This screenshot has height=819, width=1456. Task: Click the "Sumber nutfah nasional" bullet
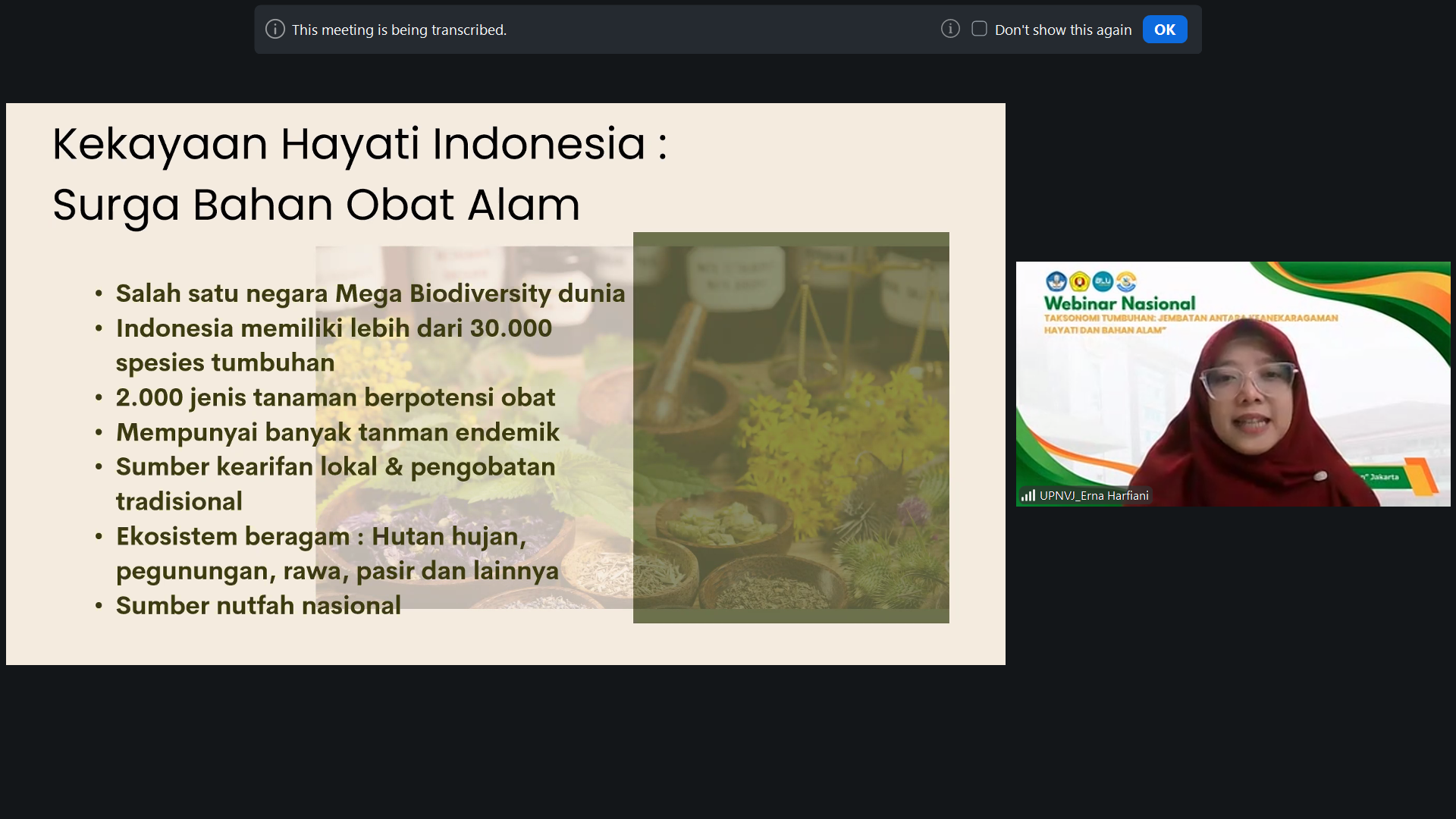point(258,605)
